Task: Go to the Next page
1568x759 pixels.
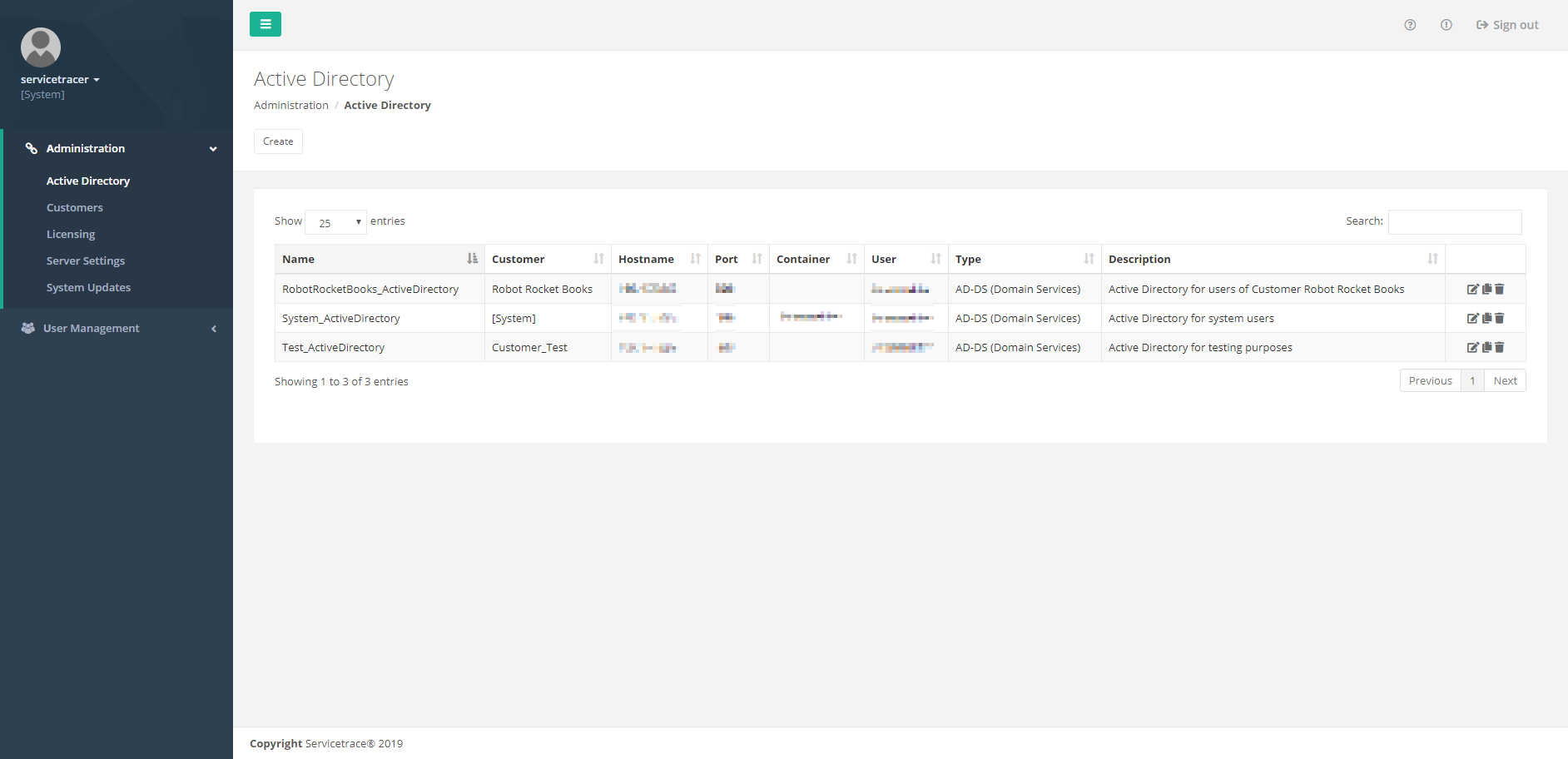Action: [x=1505, y=380]
